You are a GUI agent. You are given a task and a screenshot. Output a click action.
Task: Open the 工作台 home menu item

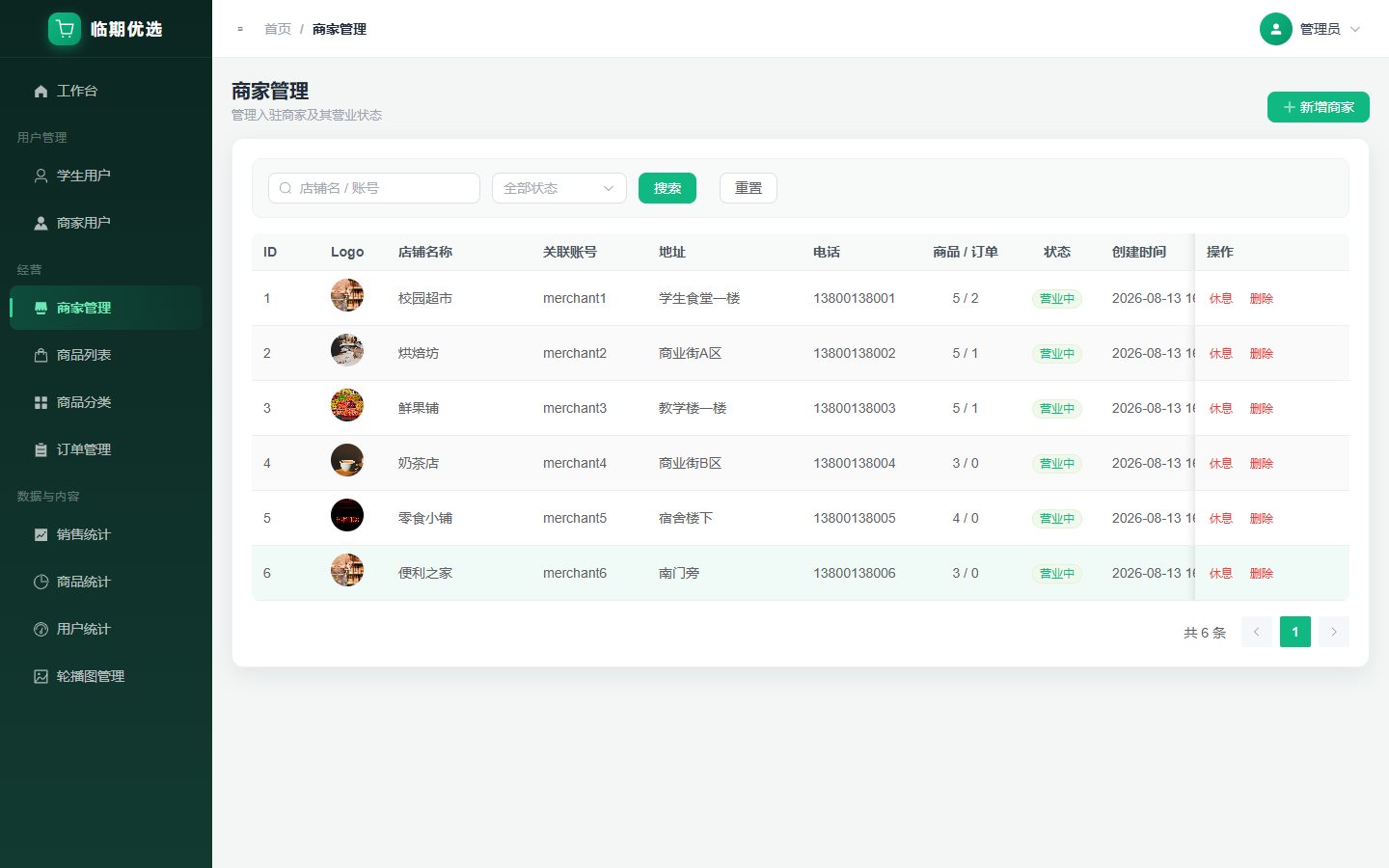[x=106, y=91]
